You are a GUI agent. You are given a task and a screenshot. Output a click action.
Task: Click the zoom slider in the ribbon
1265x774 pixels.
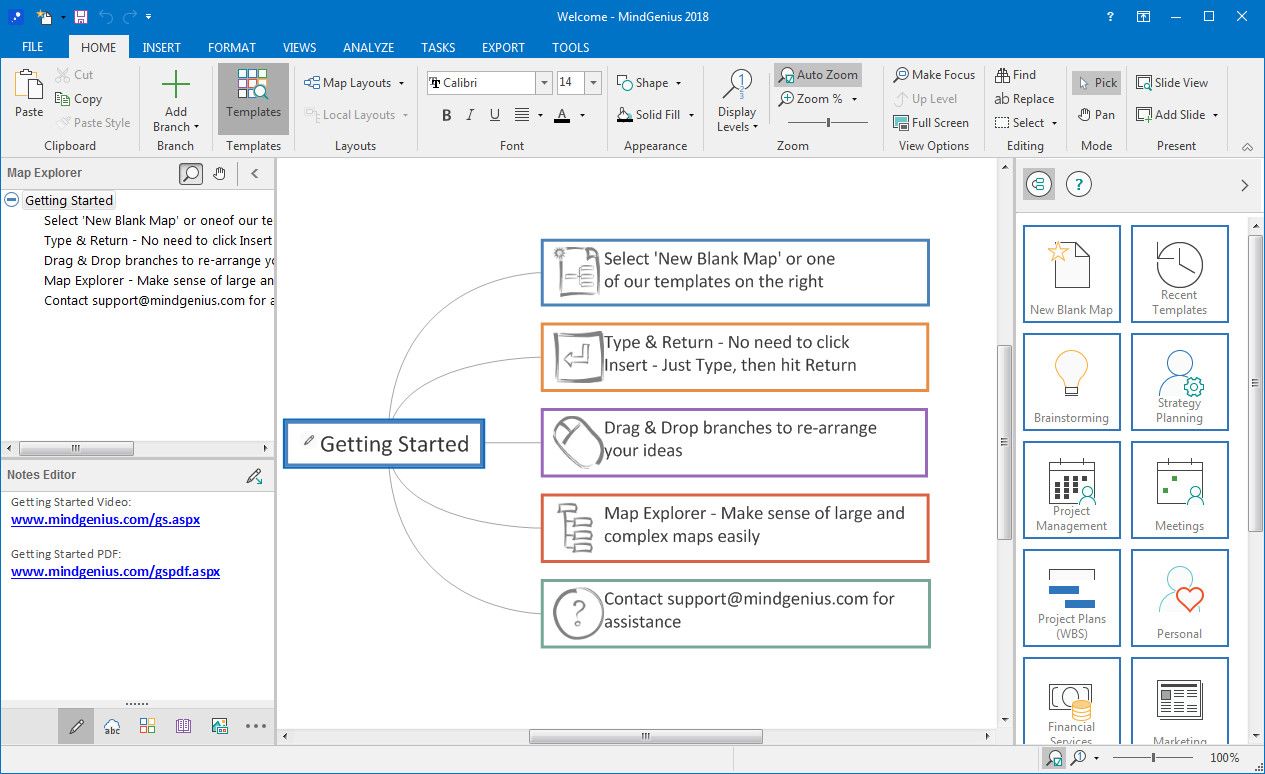point(828,123)
